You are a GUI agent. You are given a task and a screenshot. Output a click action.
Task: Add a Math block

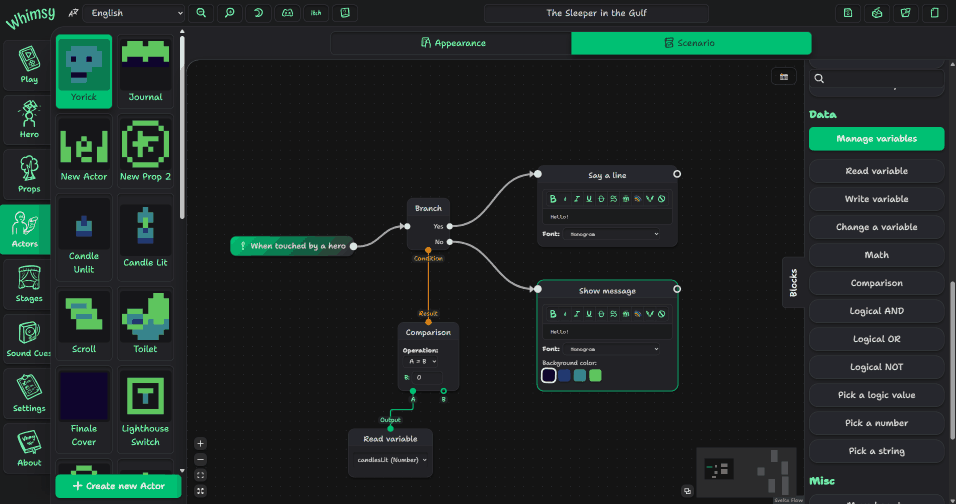pos(876,255)
